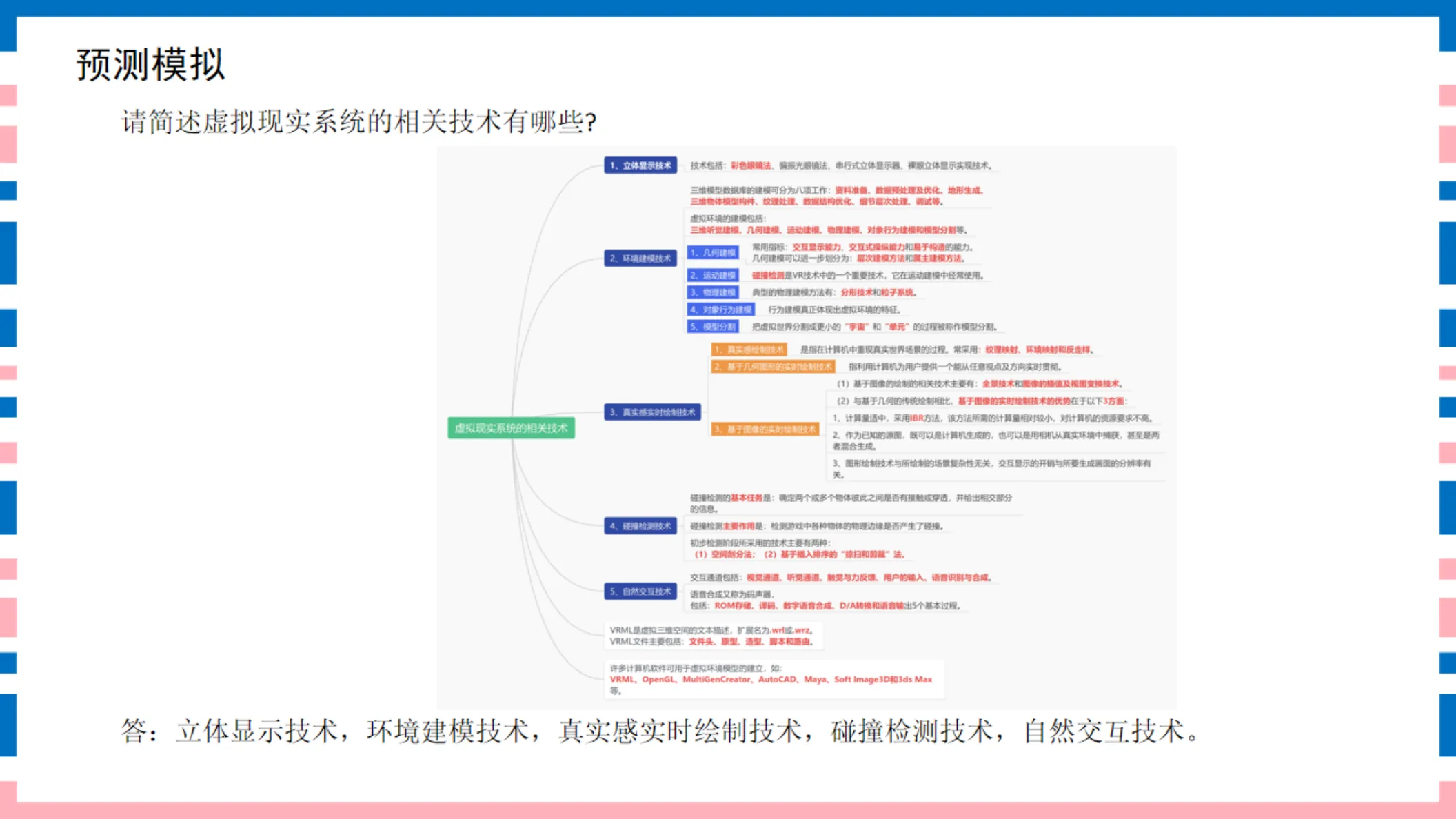Click the sub-node 2、运动建模
The height and width of the screenshot is (819, 1456).
713,275
